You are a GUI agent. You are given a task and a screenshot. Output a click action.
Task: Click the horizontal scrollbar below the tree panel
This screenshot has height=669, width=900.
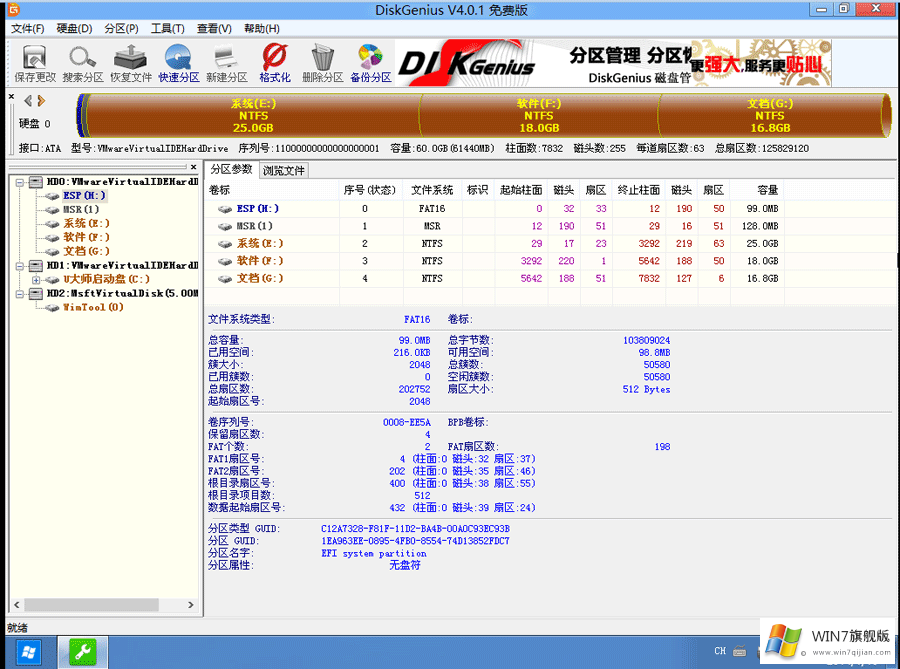click(x=90, y=604)
